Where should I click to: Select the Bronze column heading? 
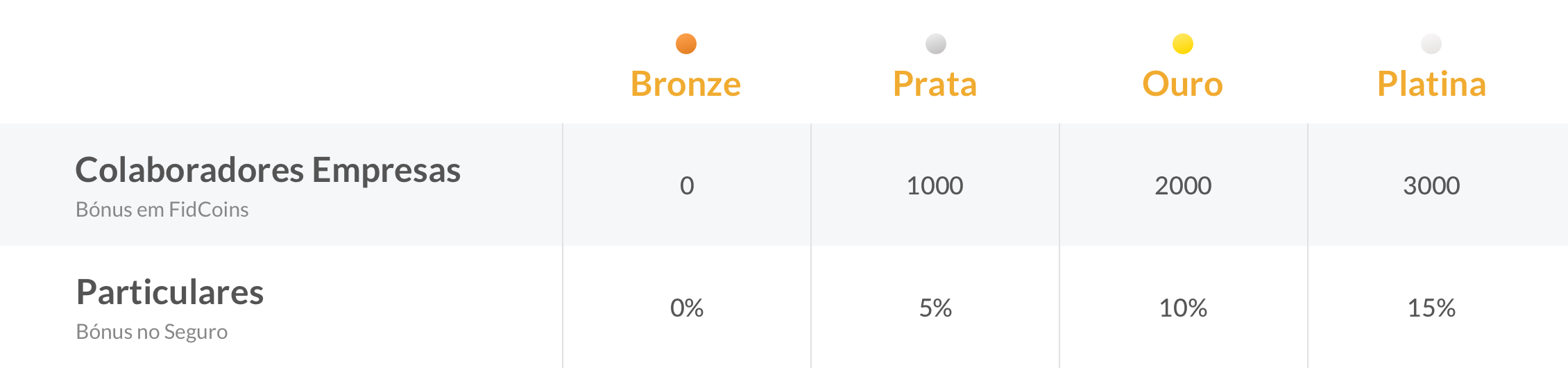685,84
